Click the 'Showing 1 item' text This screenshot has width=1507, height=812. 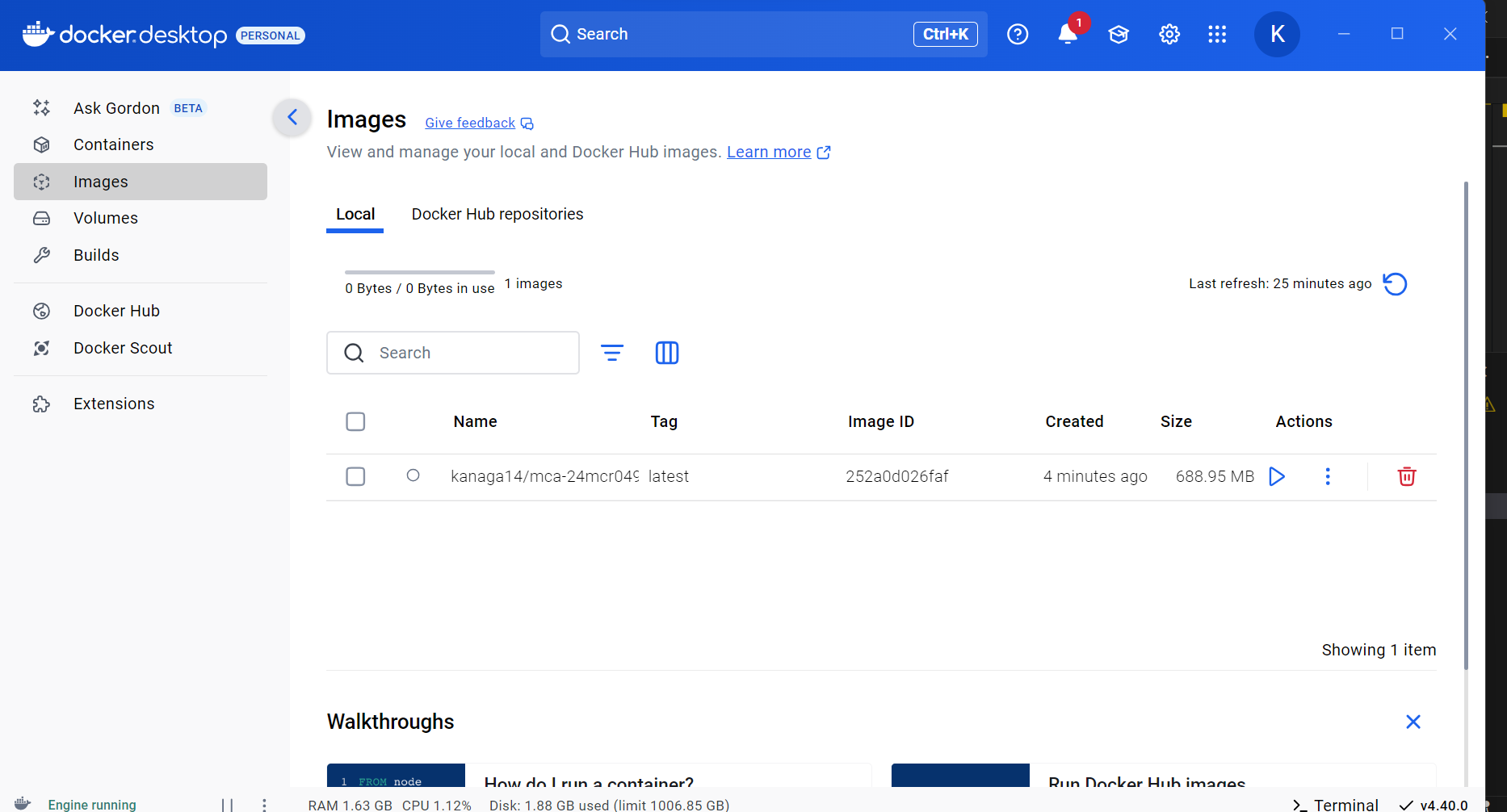1379,650
